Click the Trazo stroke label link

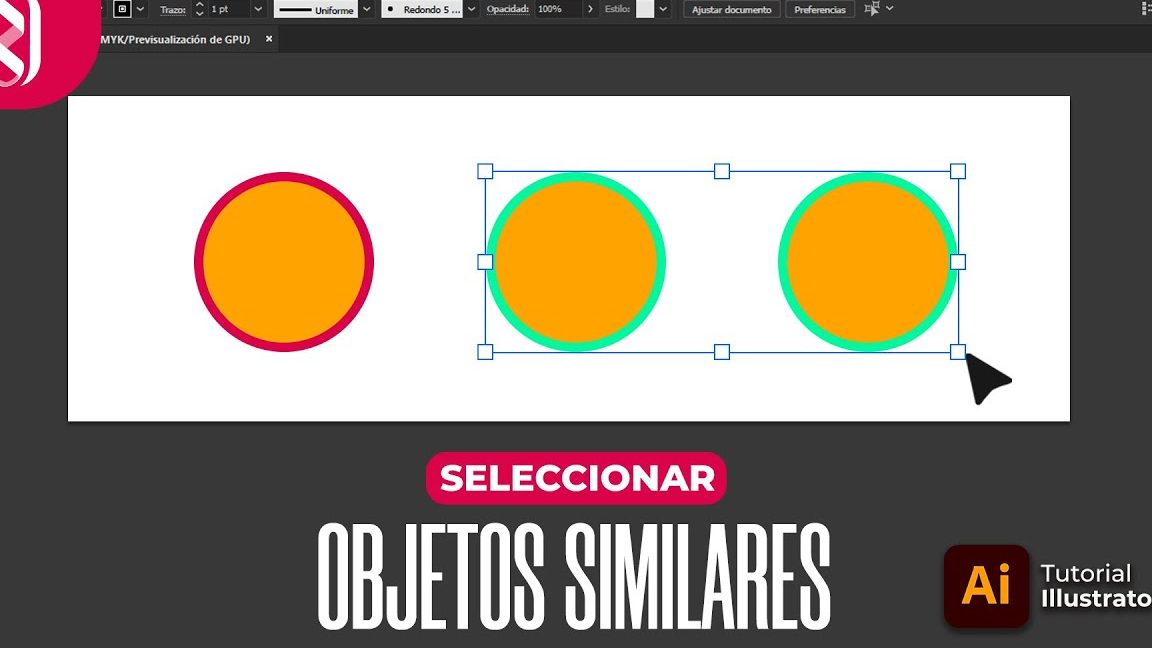click(x=173, y=10)
